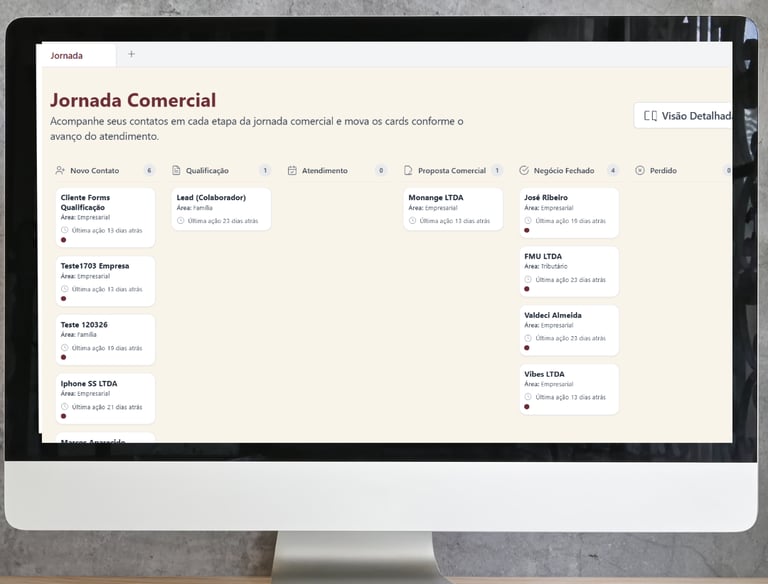Click the red dot on Vibes LTDA card
The image size is (768, 584).
pos(527,407)
